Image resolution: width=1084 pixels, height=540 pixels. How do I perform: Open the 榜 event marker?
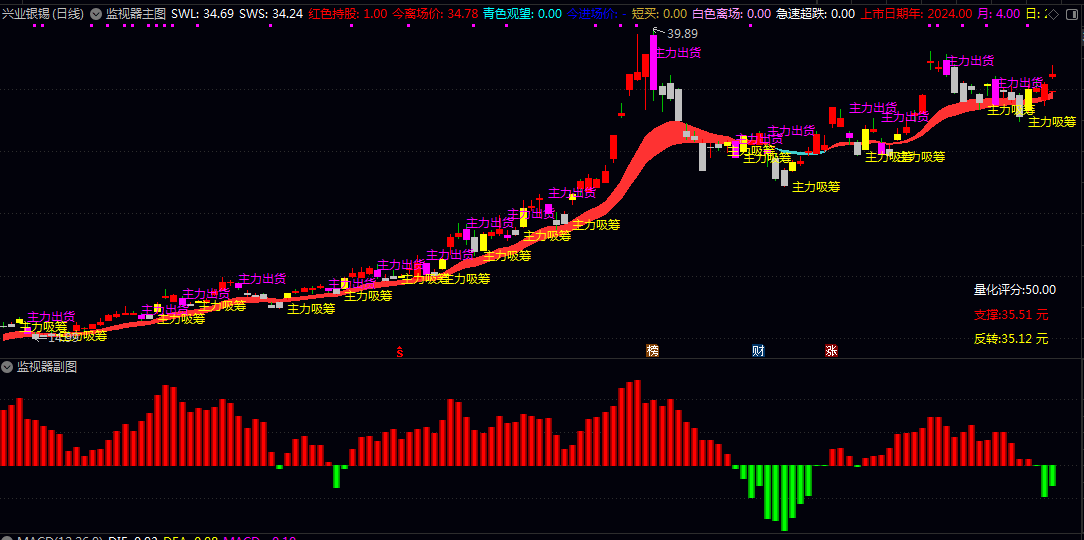click(652, 351)
